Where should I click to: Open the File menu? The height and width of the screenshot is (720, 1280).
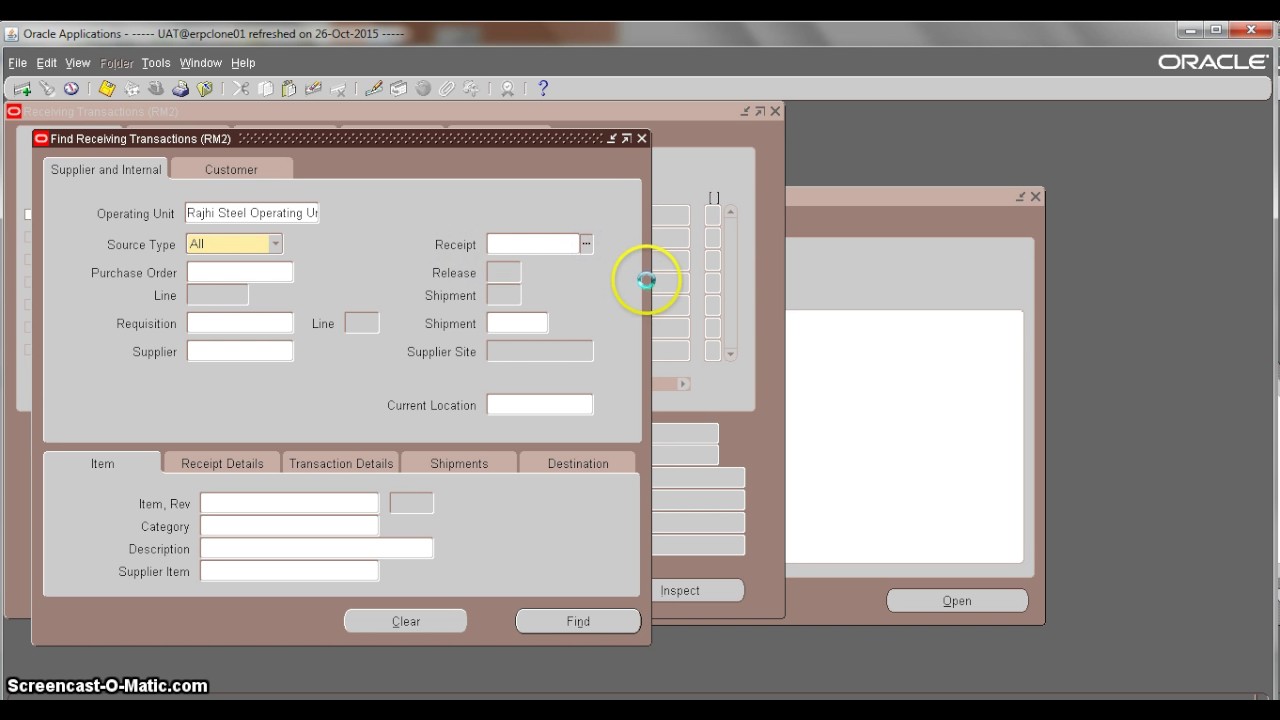pyautogui.click(x=18, y=63)
